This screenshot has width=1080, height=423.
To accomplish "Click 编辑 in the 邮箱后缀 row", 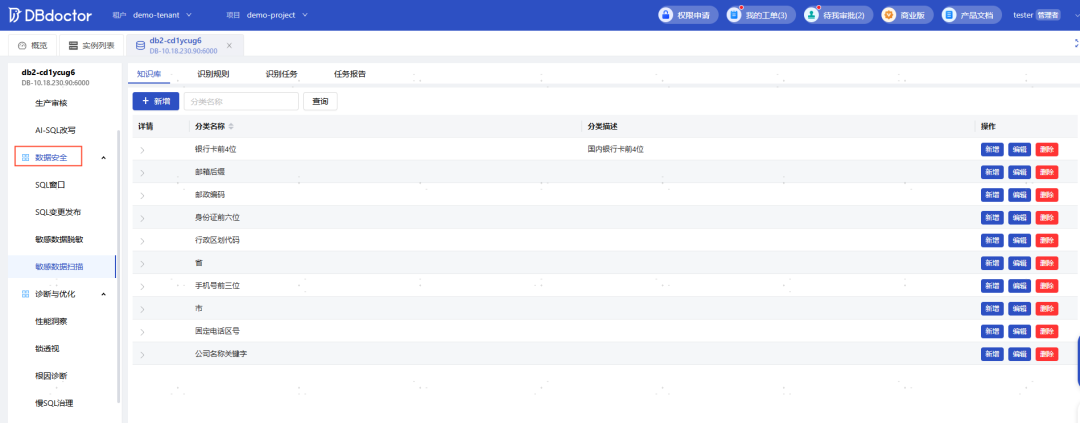I will point(1019,172).
